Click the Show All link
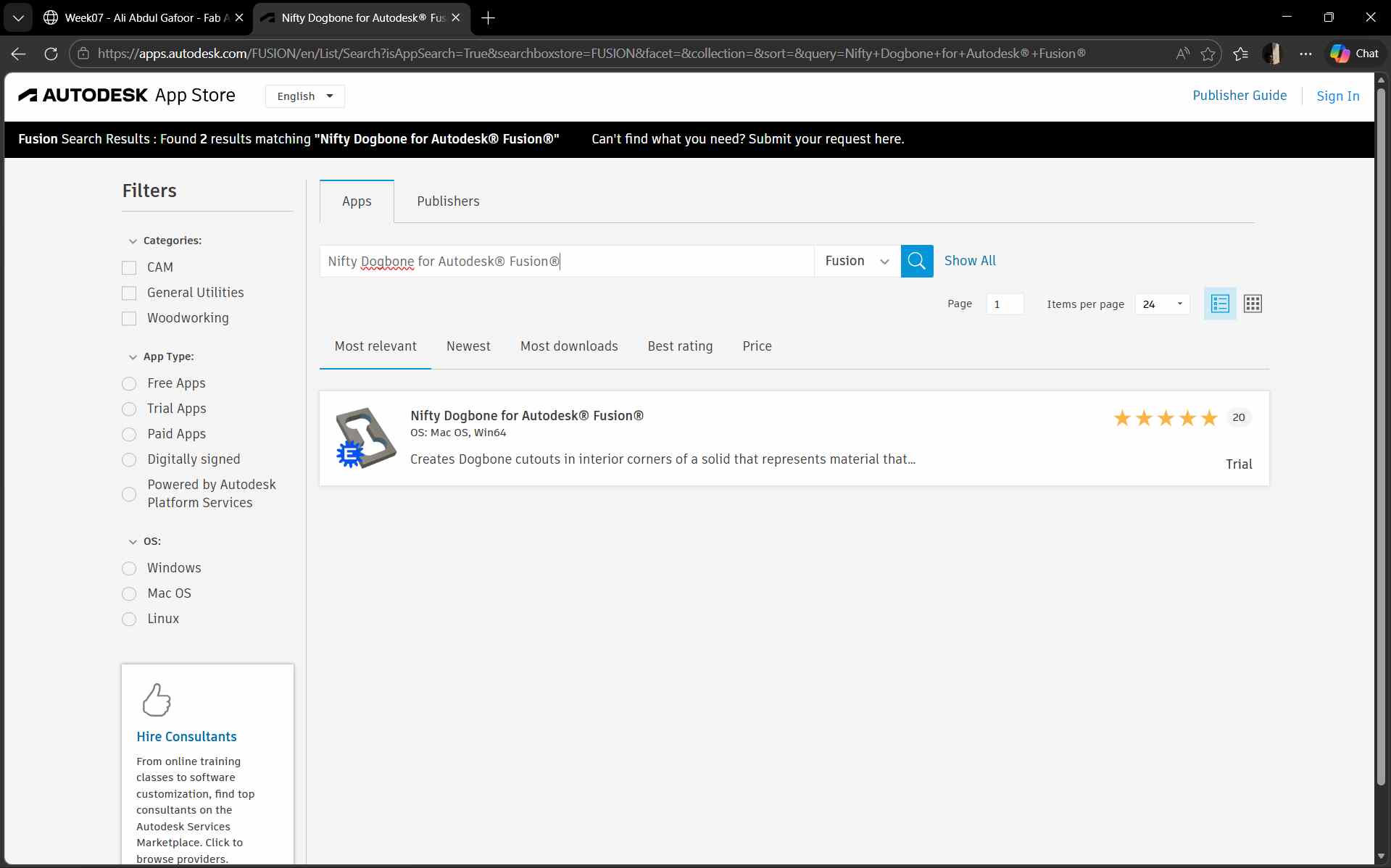This screenshot has height=868, width=1391. 970,261
